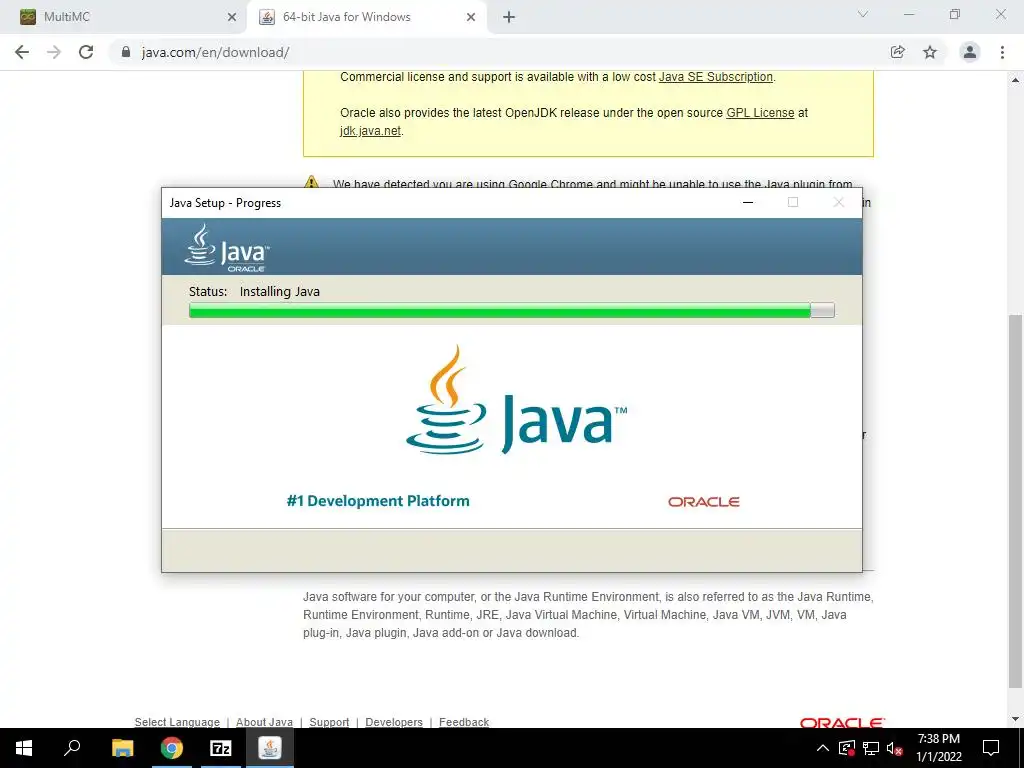Screen dimensions: 1024x768
Task: Go back to the previous page
Action: click(22, 52)
